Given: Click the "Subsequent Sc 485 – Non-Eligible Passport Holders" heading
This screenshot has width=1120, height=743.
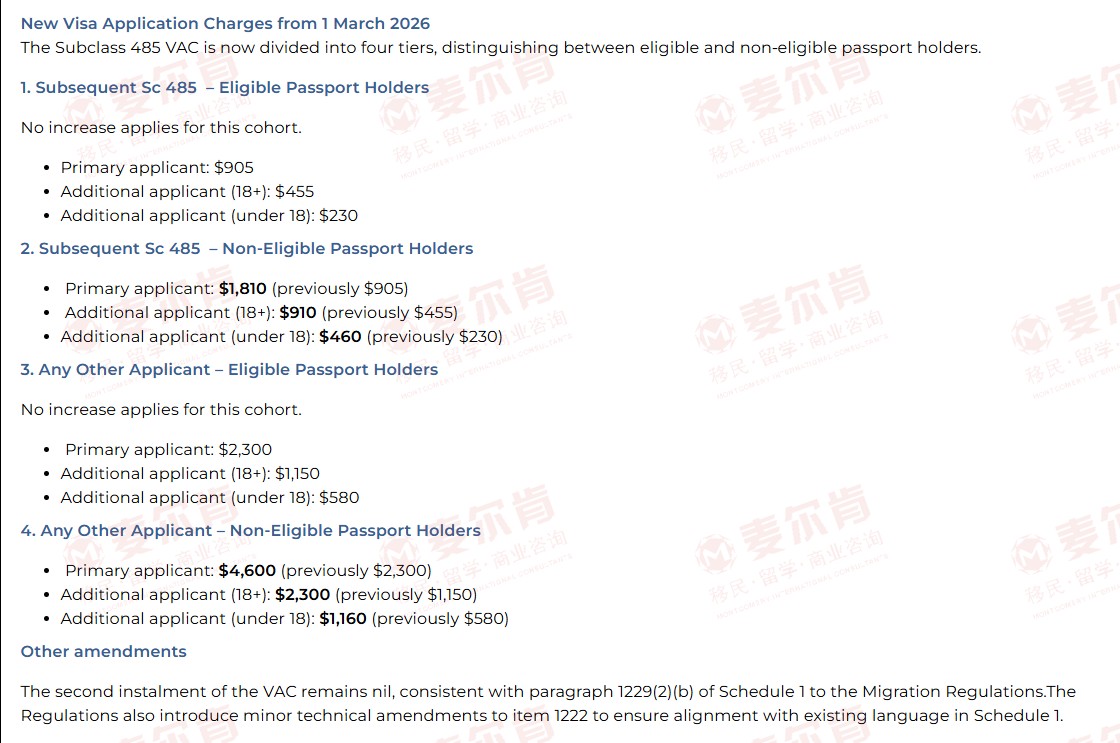Looking at the screenshot, I should click(247, 248).
